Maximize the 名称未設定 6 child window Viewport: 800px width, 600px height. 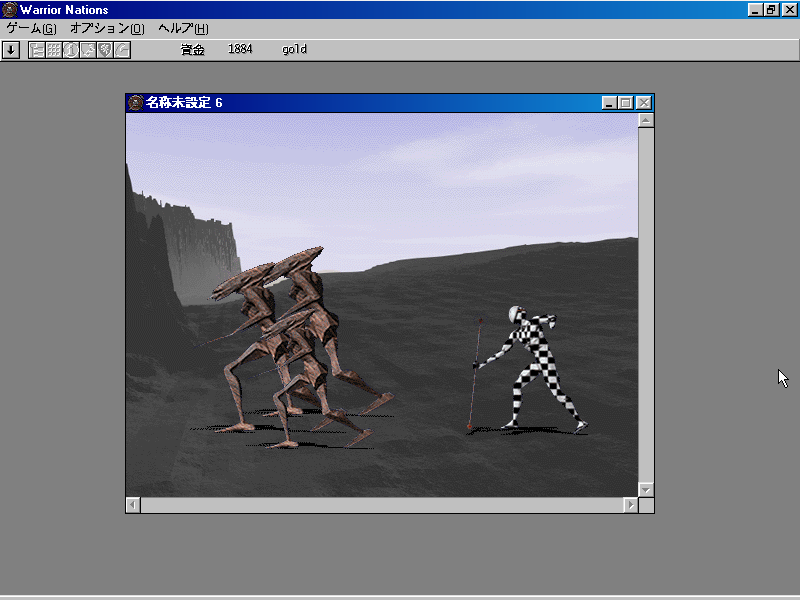(626, 103)
